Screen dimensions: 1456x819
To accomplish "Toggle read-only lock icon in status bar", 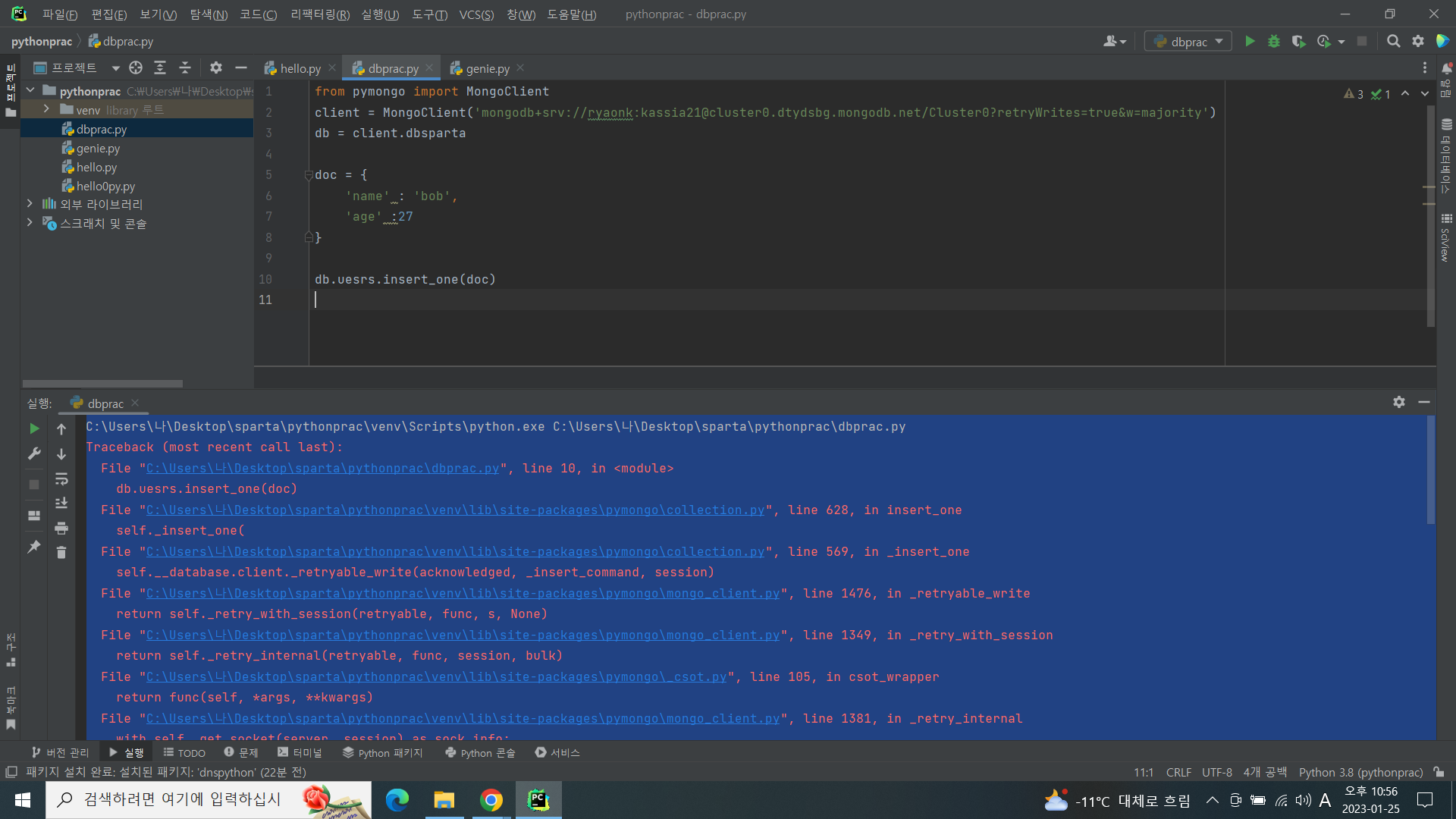I will [1439, 773].
